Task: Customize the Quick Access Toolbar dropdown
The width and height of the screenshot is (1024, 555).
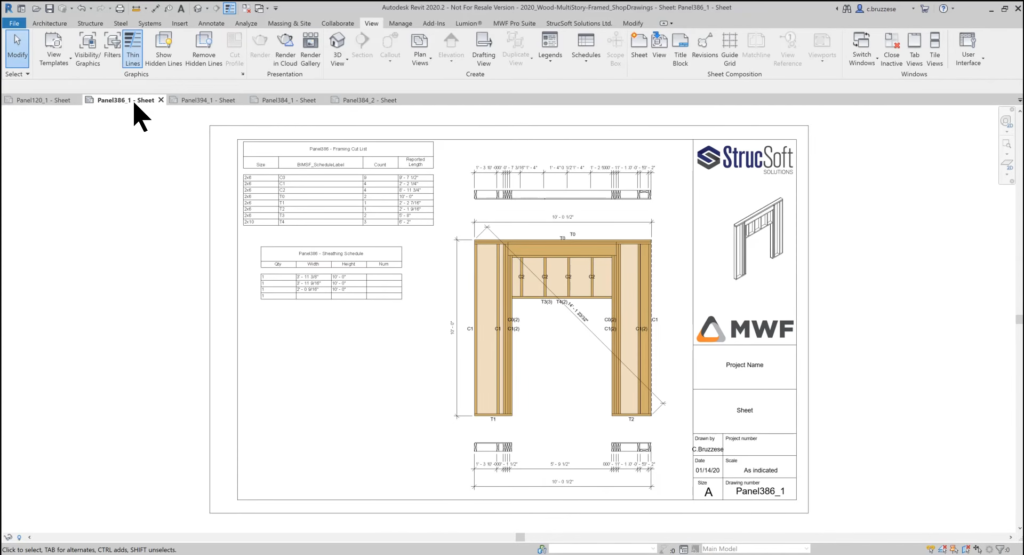Action: point(276,8)
